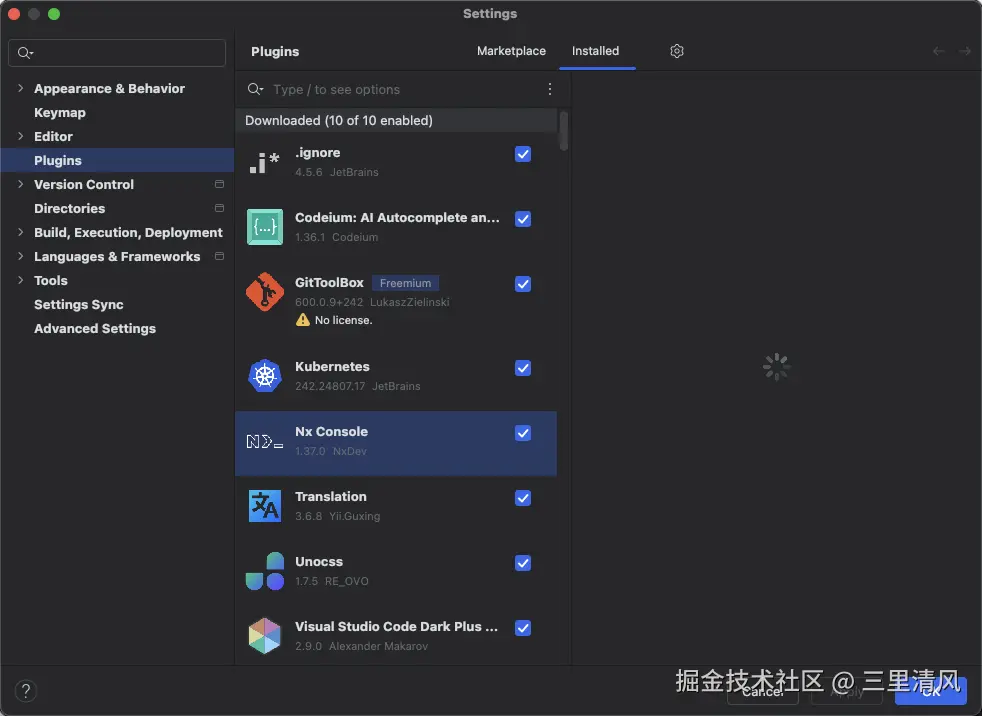This screenshot has height=716, width=982.
Task: Toggle the Nx Console plugin checkbox
Action: 523,433
